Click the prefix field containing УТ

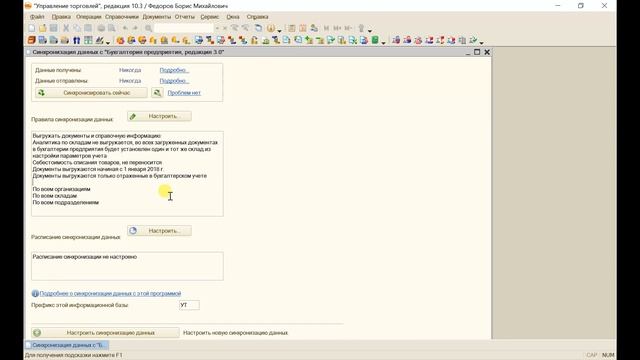click(189, 305)
